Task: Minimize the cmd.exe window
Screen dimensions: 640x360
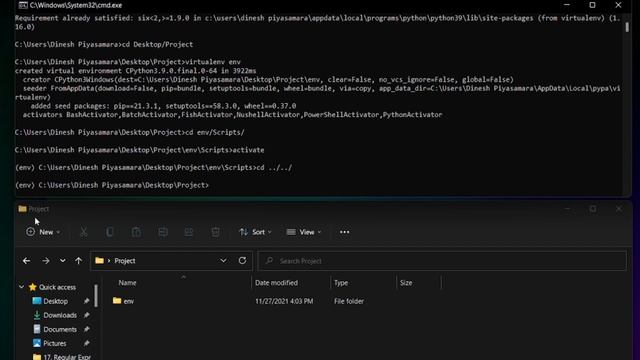Action: [567, 5]
